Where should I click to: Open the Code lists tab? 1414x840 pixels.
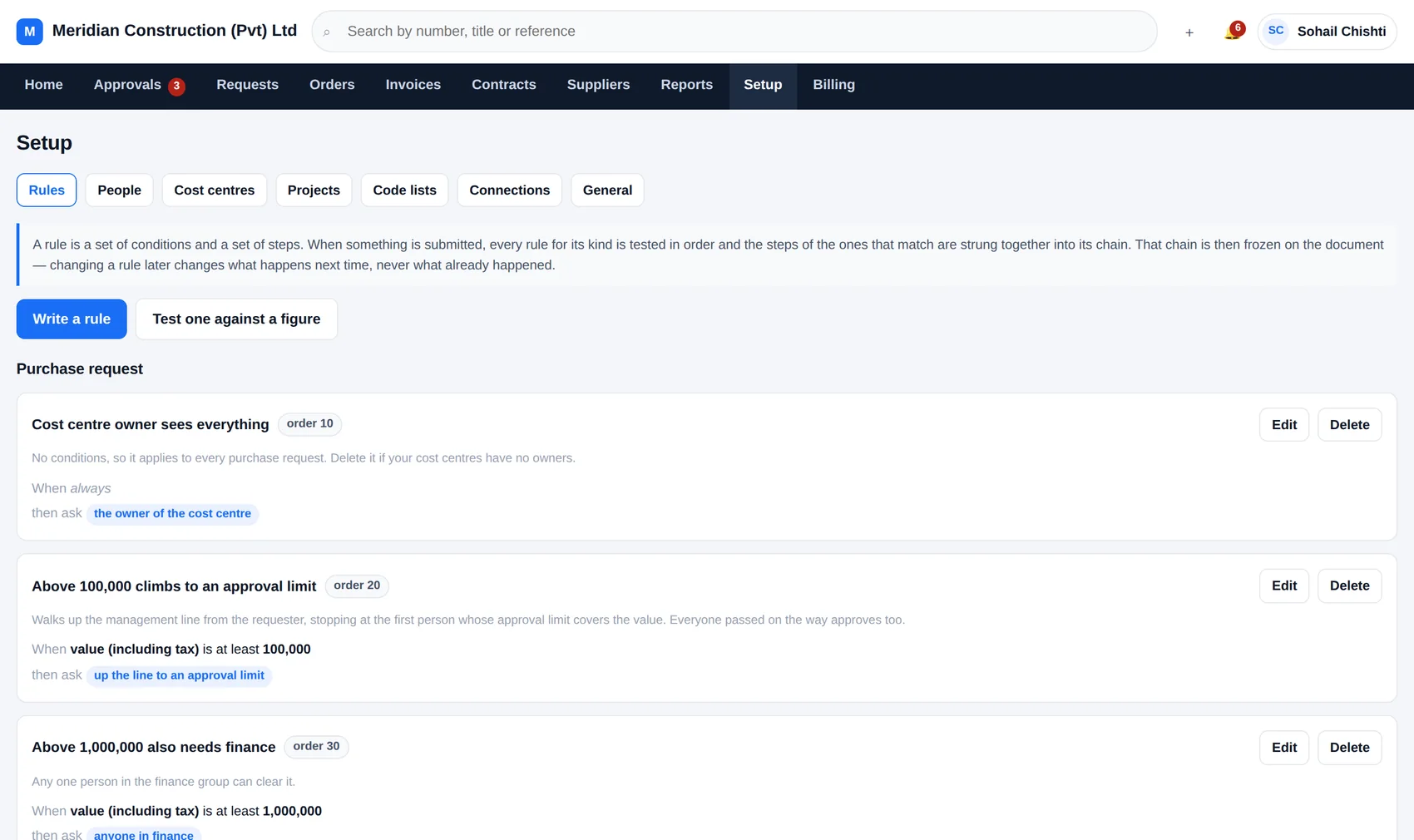click(x=405, y=190)
